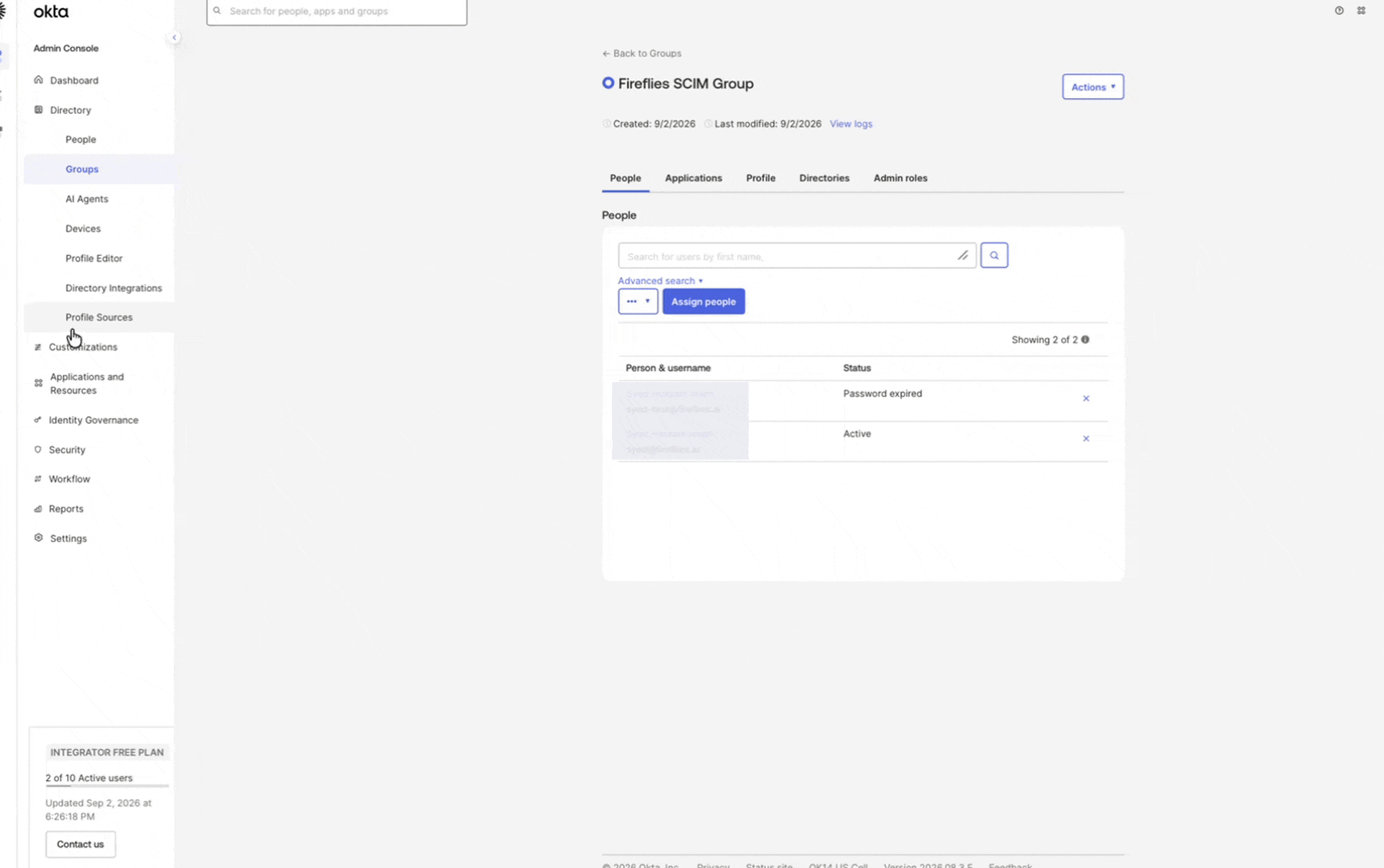Open the Profile tab
This screenshot has height=868, width=1384.
point(760,178)
